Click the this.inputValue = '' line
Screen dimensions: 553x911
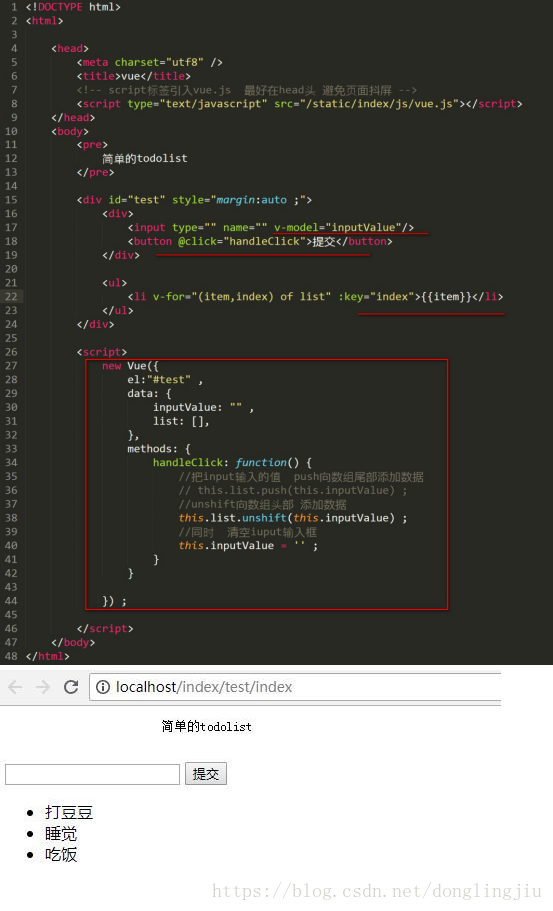point(248,546)
